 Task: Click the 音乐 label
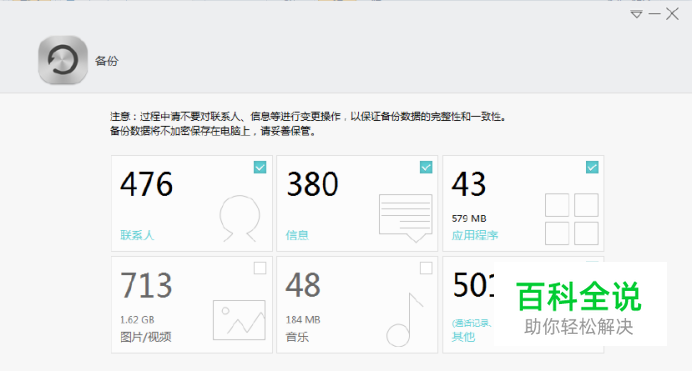pyautogui.click(x=297, y=337)
